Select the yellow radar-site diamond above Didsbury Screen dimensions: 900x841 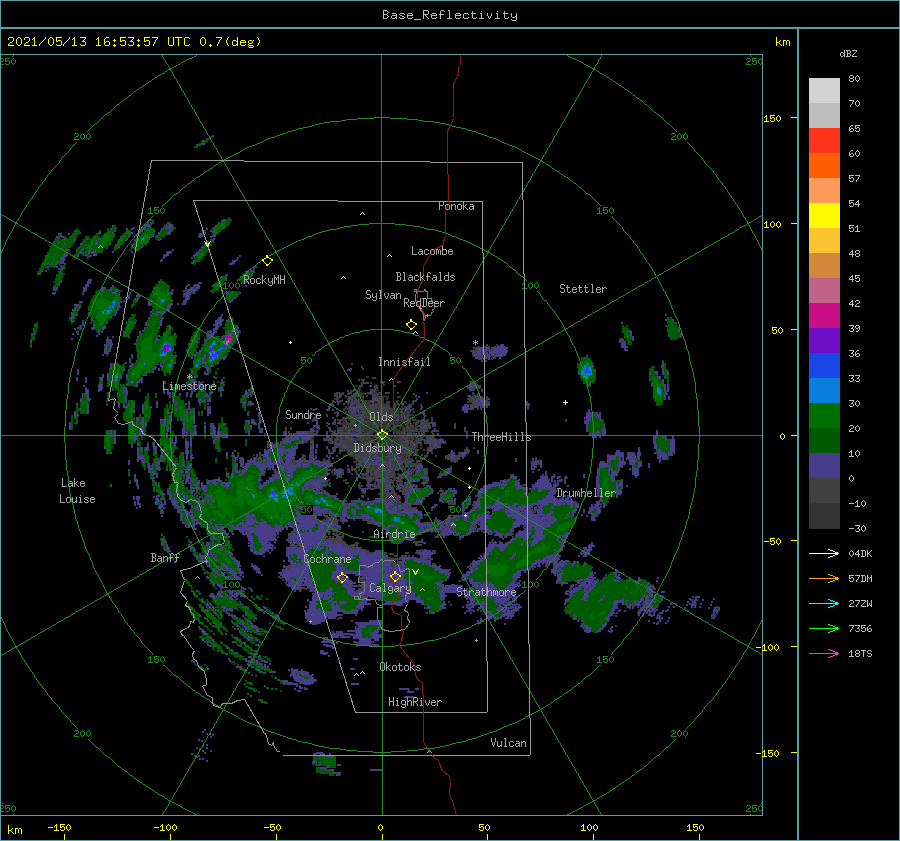coord(382,435)
